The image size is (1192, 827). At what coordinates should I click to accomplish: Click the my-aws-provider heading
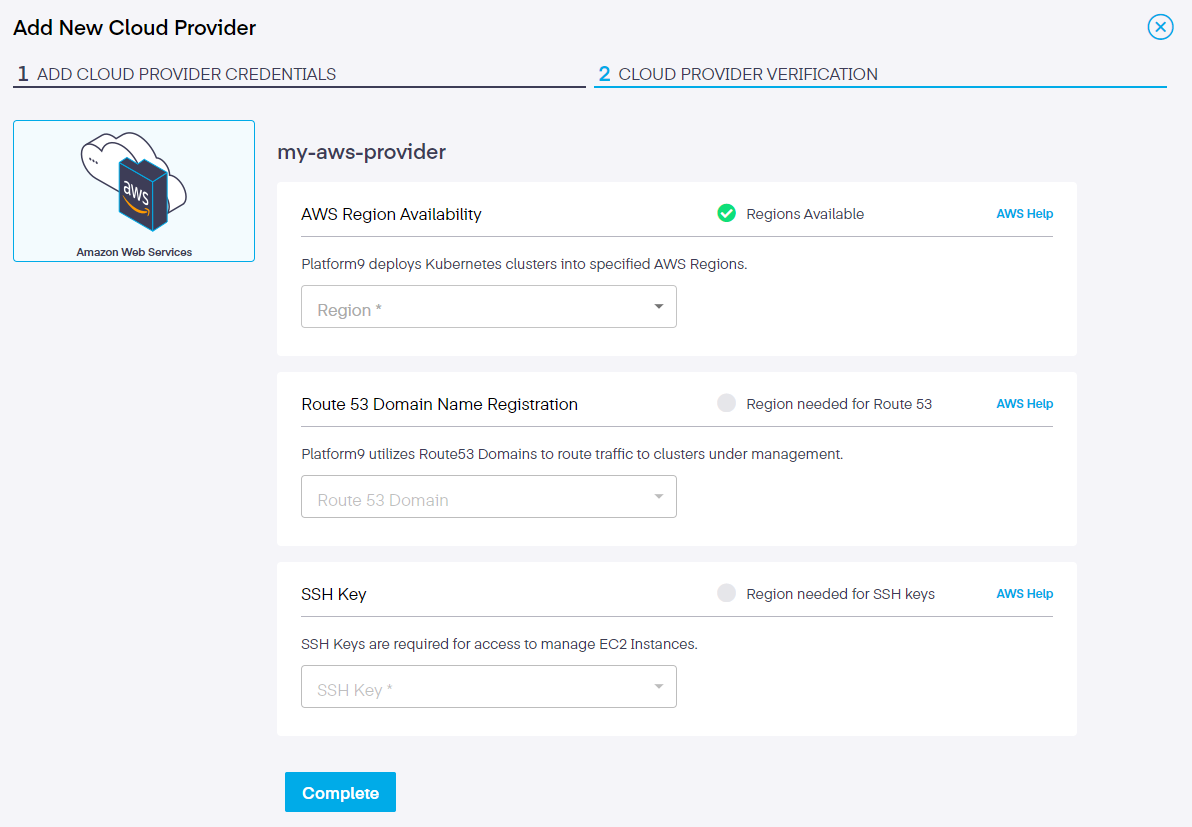[361, 152]
